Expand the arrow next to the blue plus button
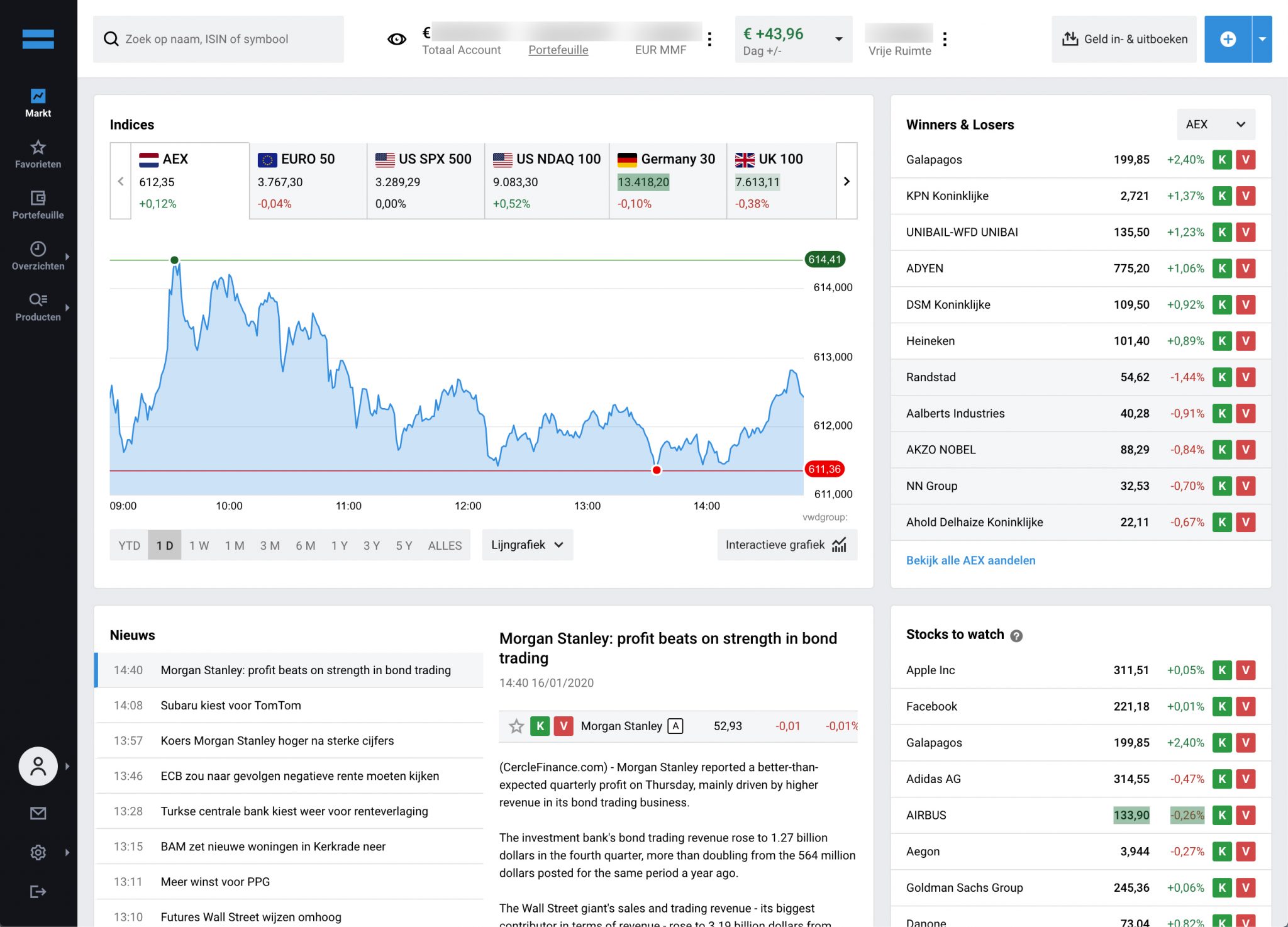The width and height of the screenshot is (1288, 927). [x=1262, y=39]
